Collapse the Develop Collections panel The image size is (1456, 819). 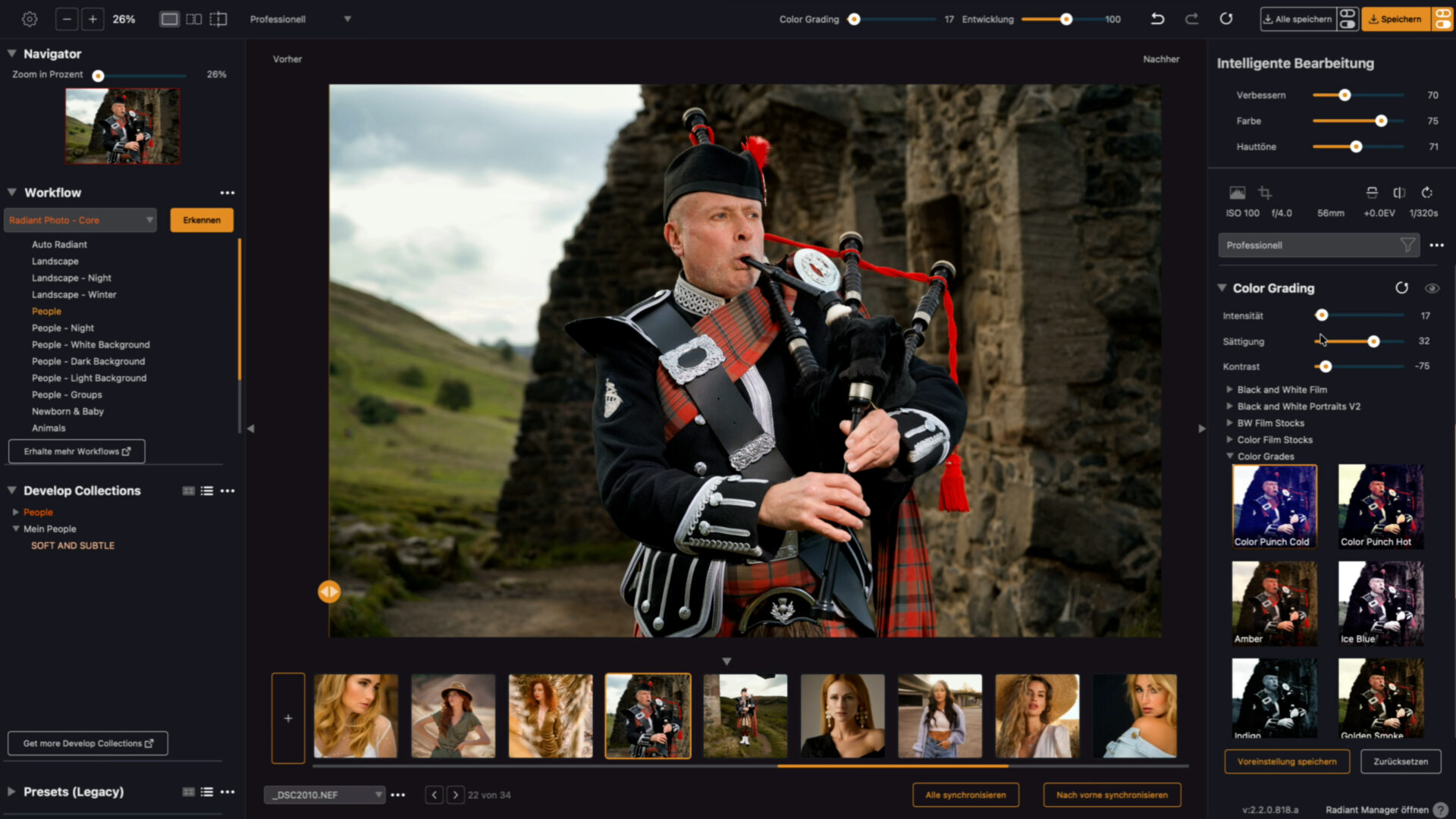[x=12, y=491]
